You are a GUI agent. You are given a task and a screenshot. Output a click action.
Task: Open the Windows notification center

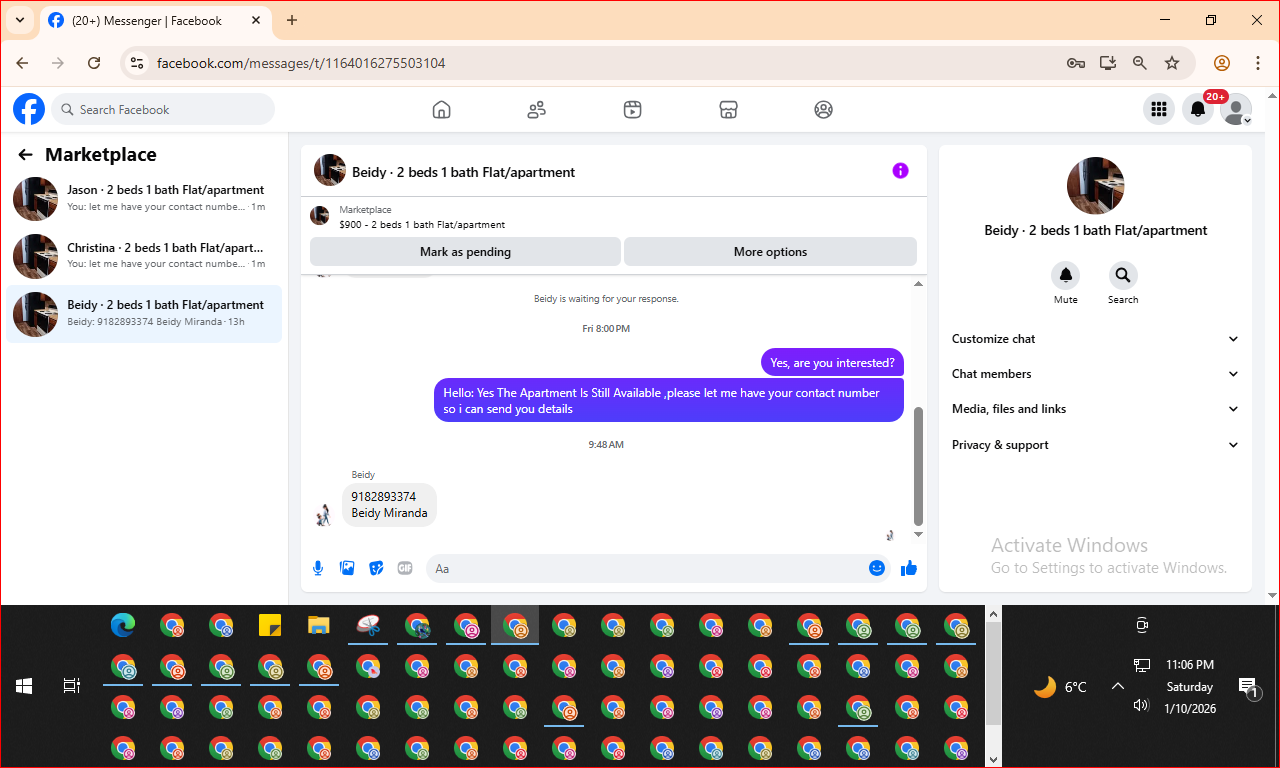tap(1248, 687)
